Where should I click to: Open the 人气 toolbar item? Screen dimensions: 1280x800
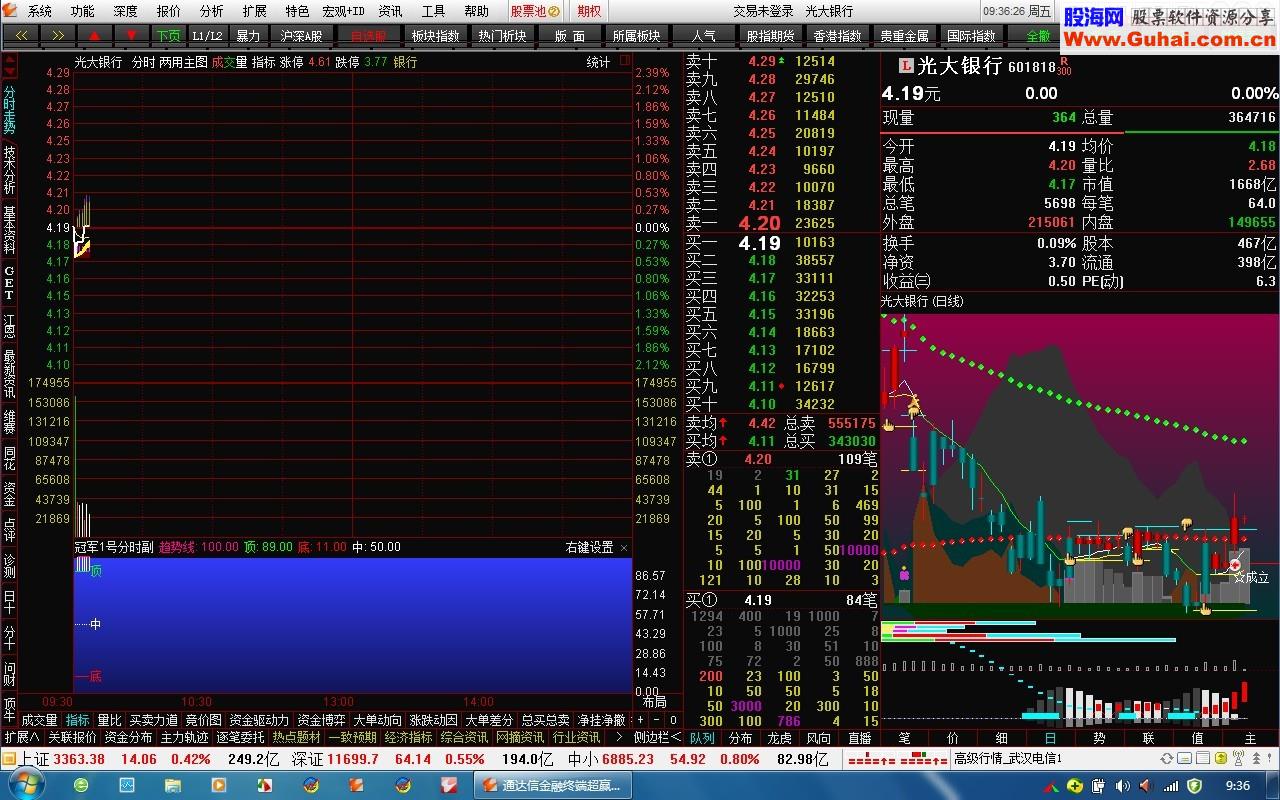pos(704,35)
